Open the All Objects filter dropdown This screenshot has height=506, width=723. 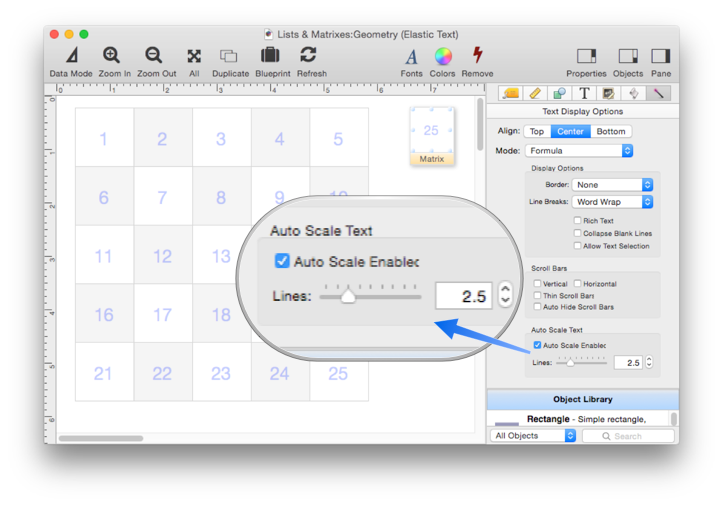pyautogui.click(x=533, y=435)
